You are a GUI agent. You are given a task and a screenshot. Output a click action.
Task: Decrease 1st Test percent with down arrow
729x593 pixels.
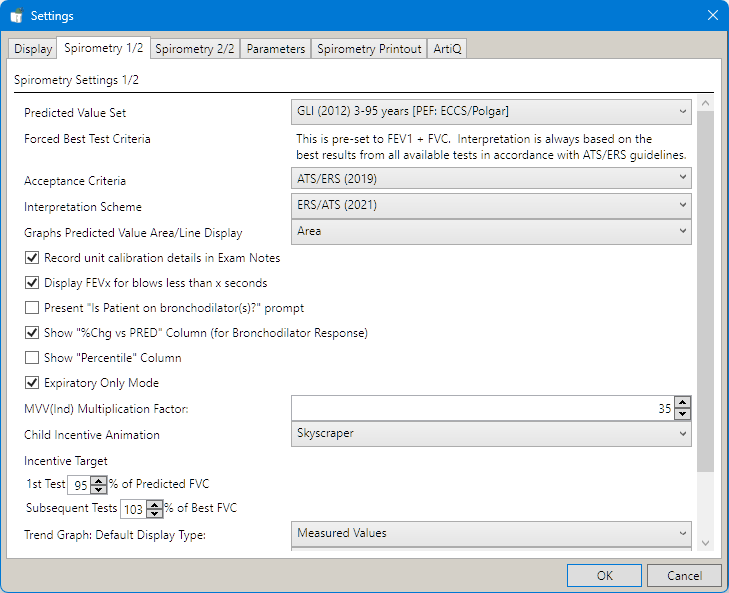[98, 489]
